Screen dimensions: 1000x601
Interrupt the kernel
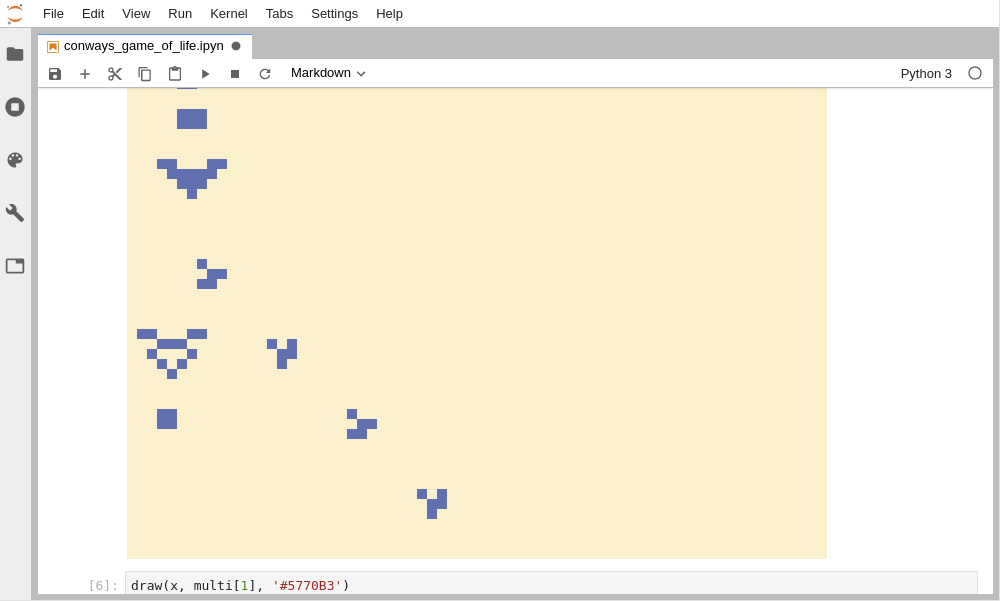pyautogui.click(x=234, y=73)
